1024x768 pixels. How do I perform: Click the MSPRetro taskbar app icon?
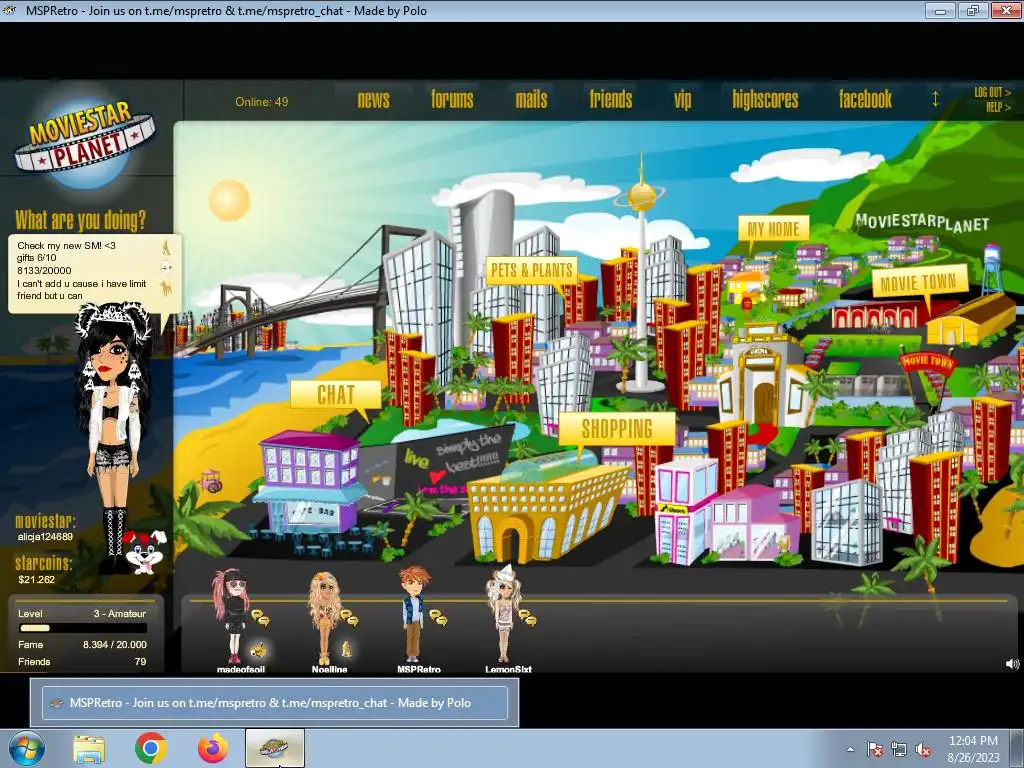point(274,748)
